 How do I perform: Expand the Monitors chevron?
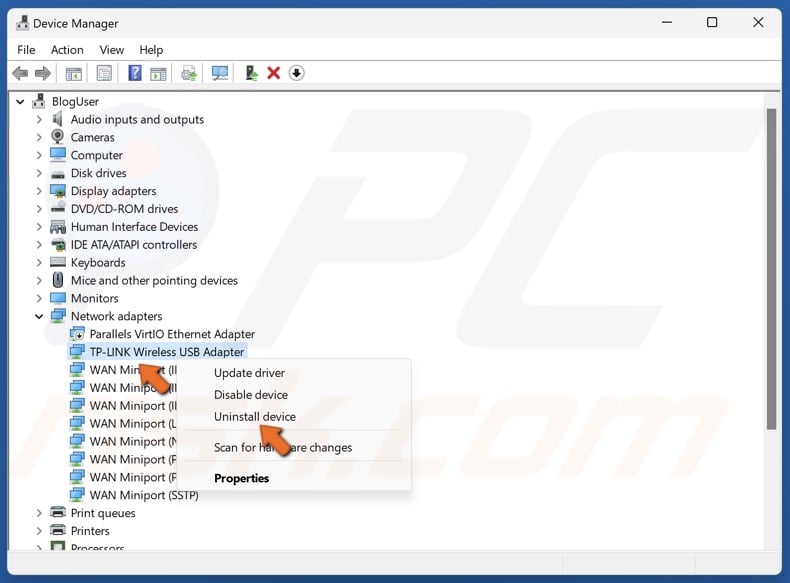click(x=39, y=298)
